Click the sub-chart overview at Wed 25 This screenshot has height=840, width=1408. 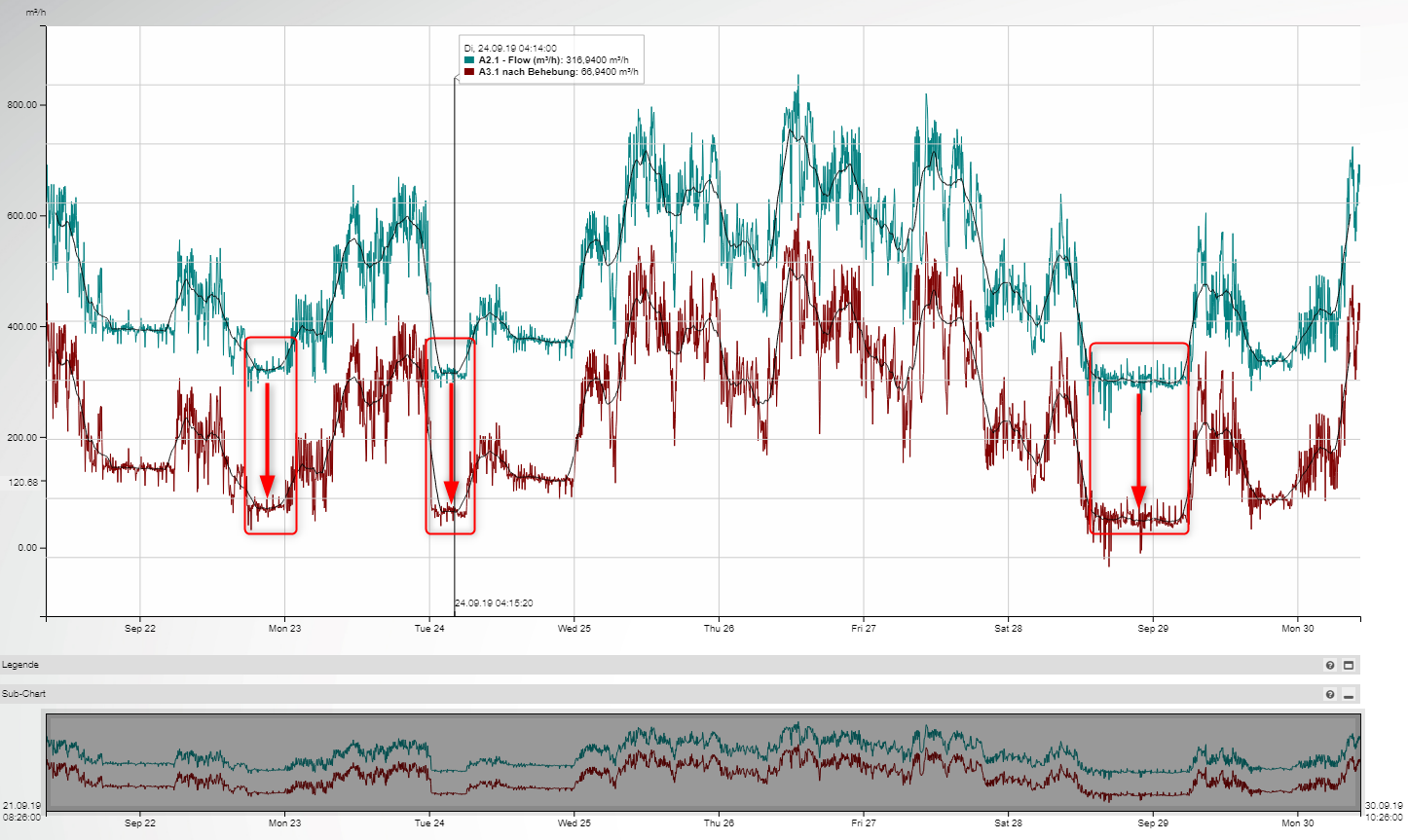click(x=574, y=761)
